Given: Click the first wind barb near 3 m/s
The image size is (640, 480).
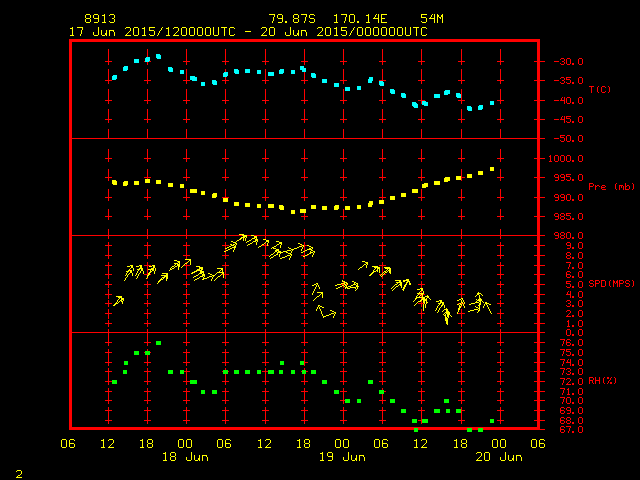Looking at the screenshot, I should pos(118,301).
